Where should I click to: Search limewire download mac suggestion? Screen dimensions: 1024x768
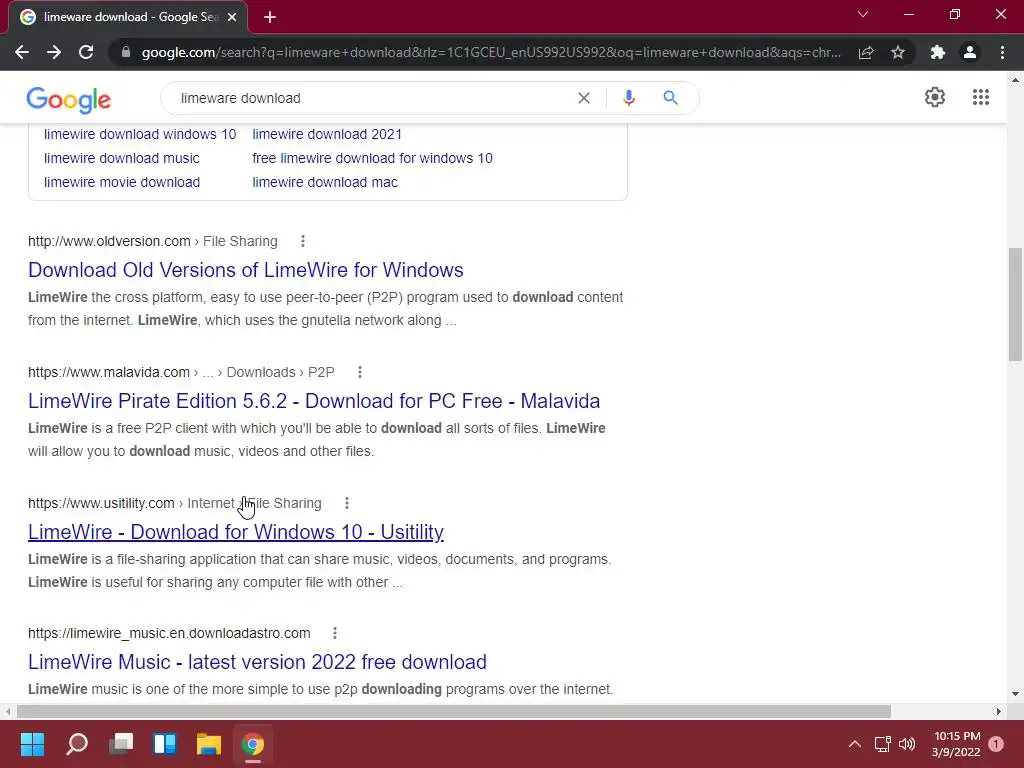325,182
